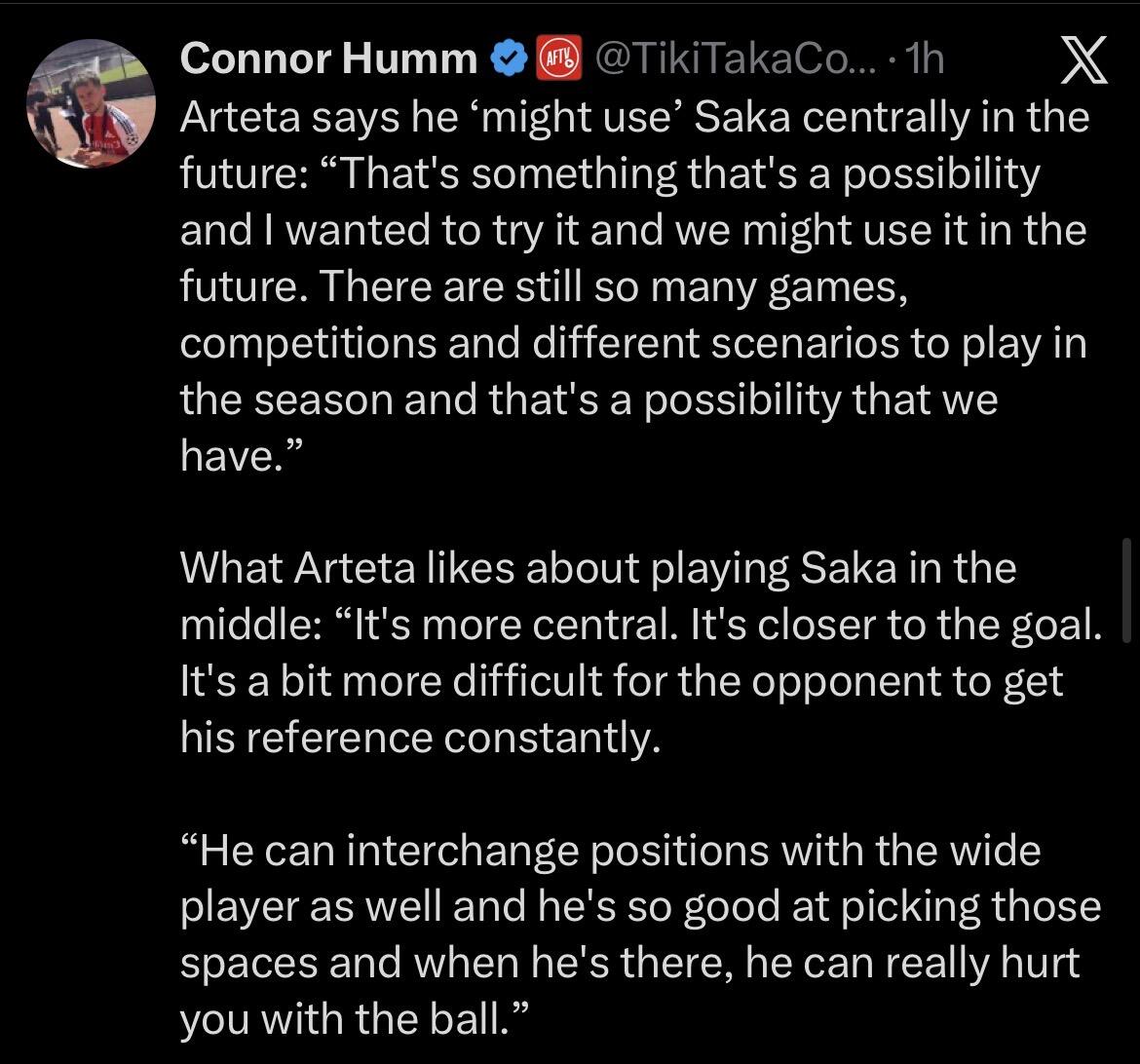
Task: Click the line starting "the season and that's"
Action: point(589,399)
